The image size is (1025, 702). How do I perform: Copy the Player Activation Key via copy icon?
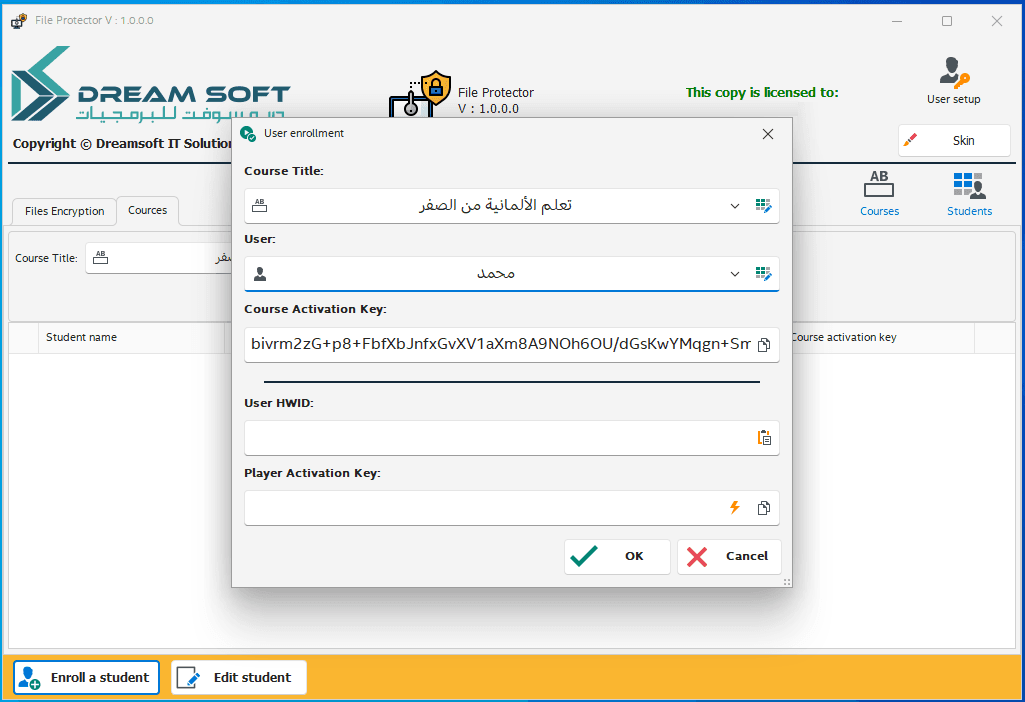764,508
